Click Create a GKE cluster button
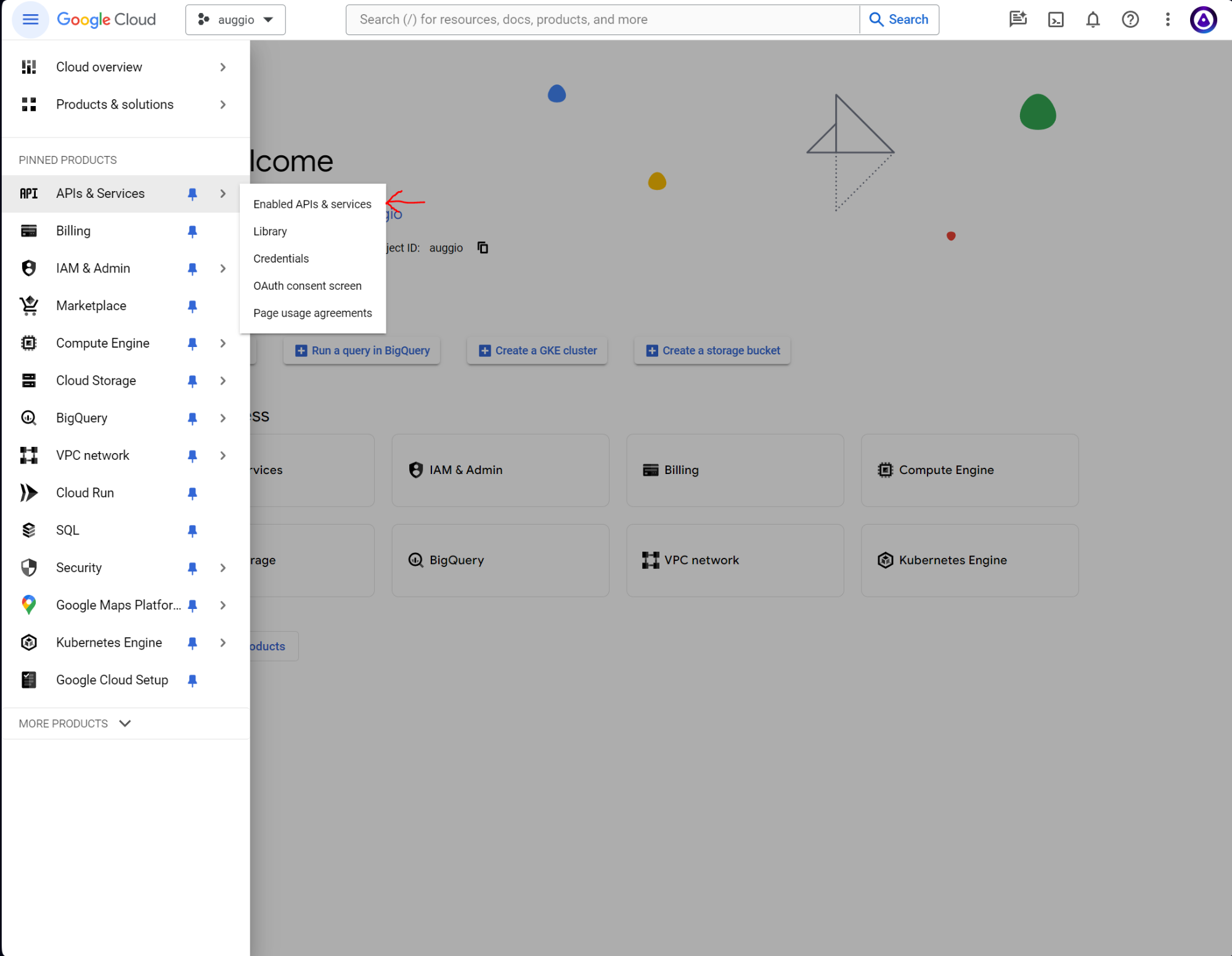This screenshot has width=1232, height=956. [x=537, y=351]
